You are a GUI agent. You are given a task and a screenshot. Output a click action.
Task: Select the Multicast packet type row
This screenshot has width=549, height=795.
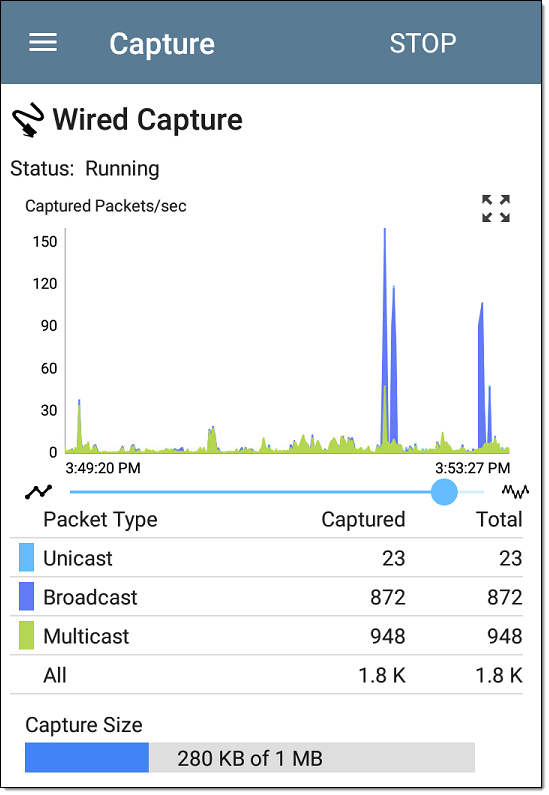tap(267, 636)
